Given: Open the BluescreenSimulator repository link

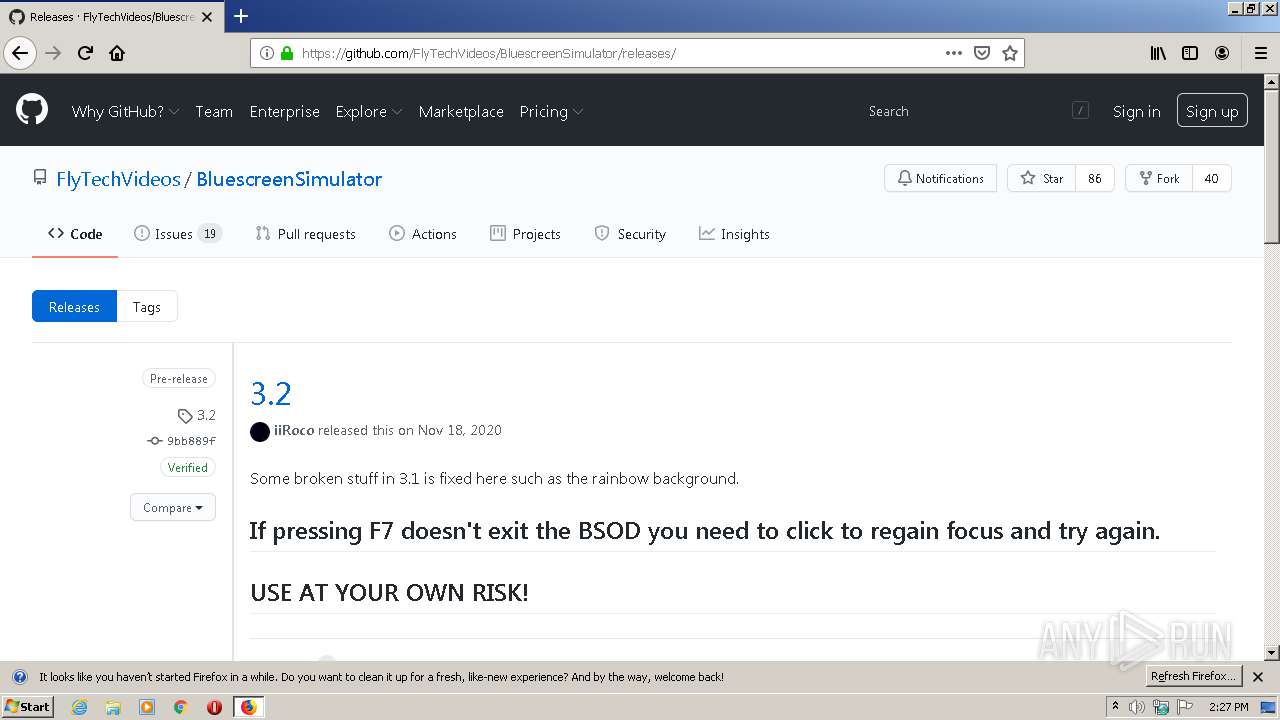Looking at the screenshot, I should click(289, 179).
